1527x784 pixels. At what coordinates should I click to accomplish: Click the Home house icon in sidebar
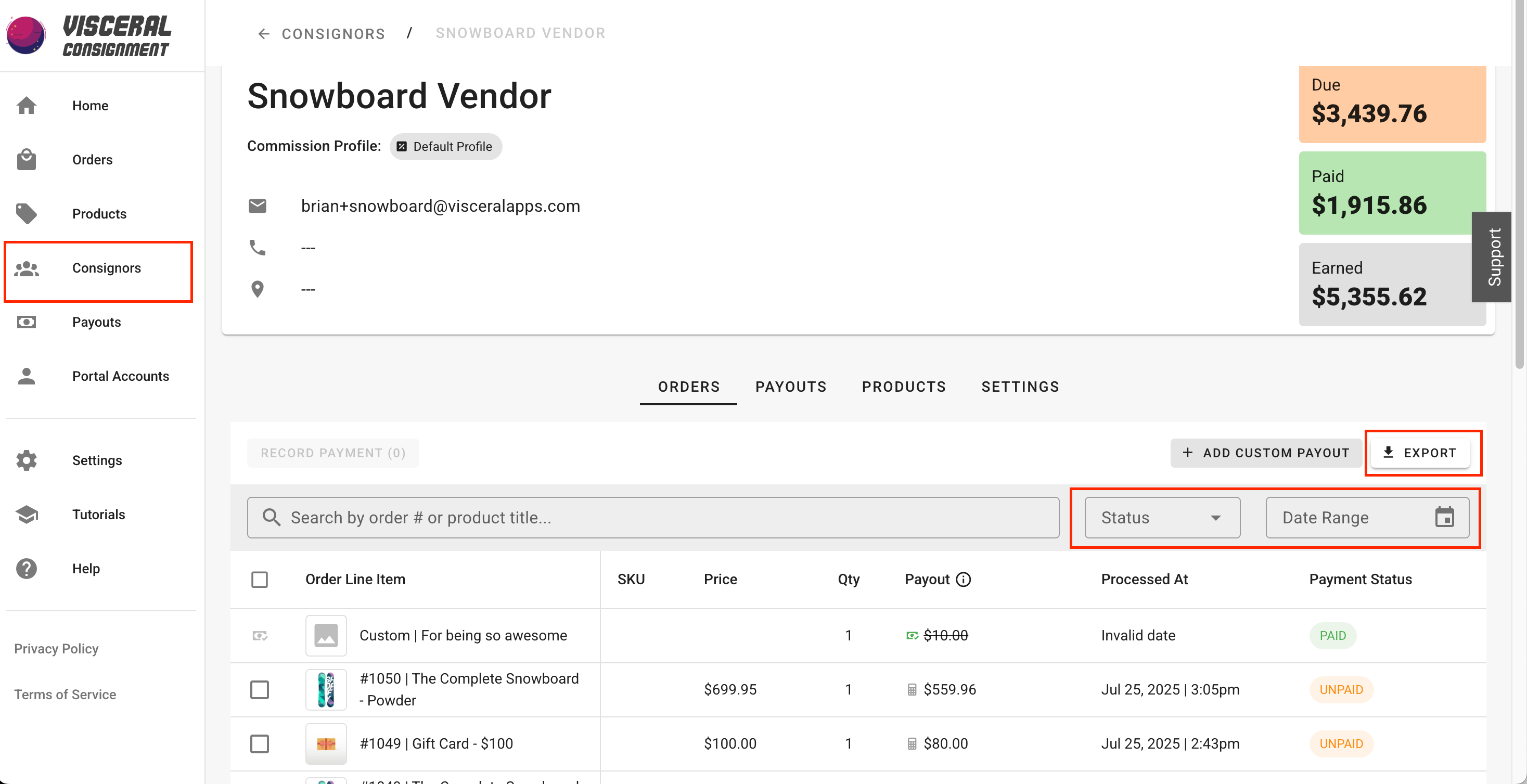pyautogui.click(x=26, y=106)
